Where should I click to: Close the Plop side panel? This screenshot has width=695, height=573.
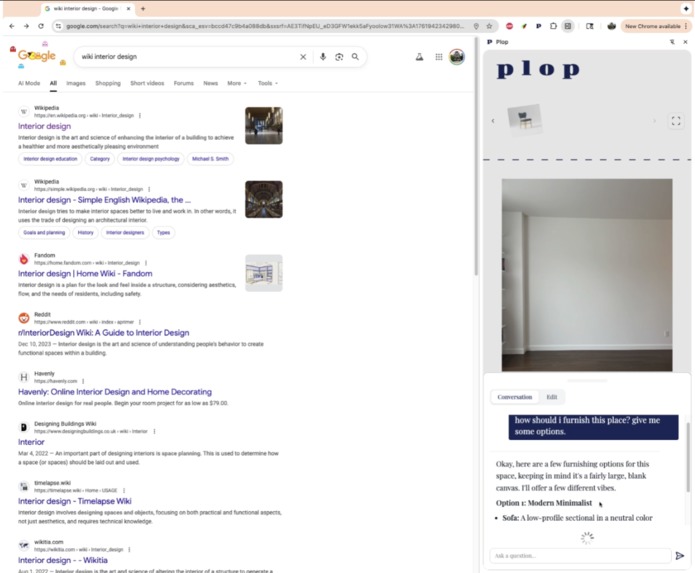685,42
